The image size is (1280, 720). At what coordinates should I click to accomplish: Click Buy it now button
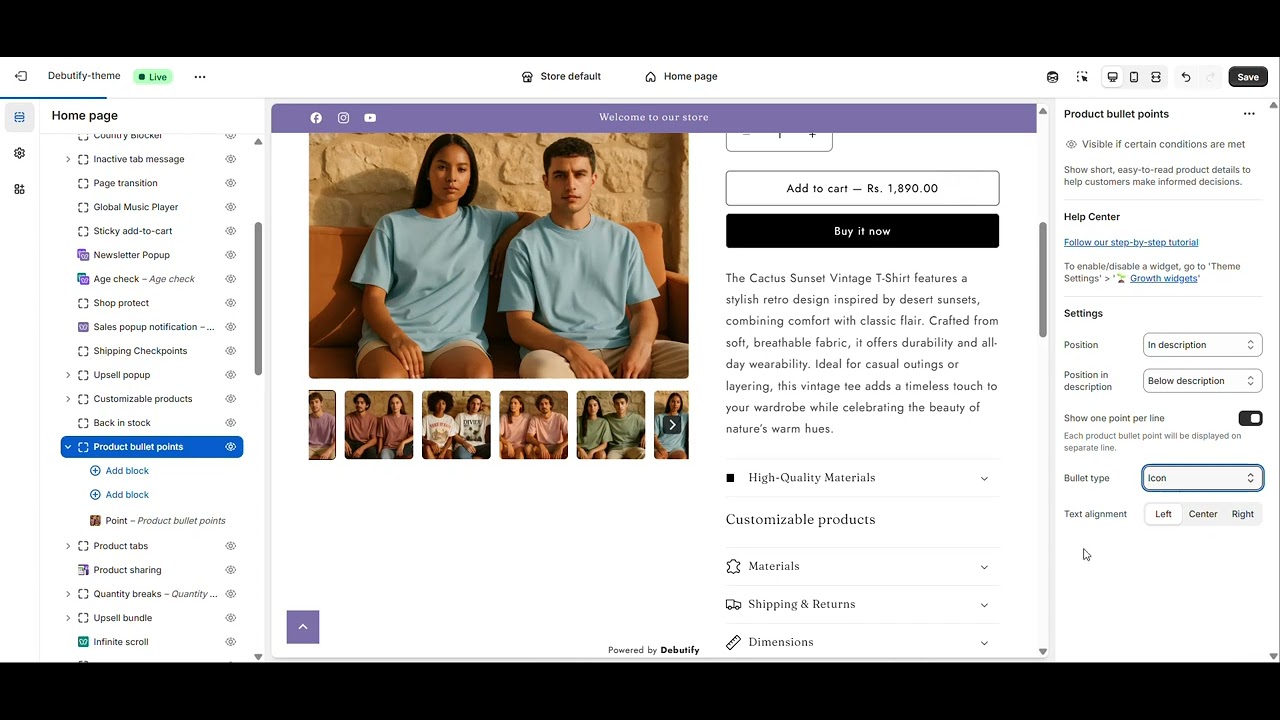(x=862, y=231)
